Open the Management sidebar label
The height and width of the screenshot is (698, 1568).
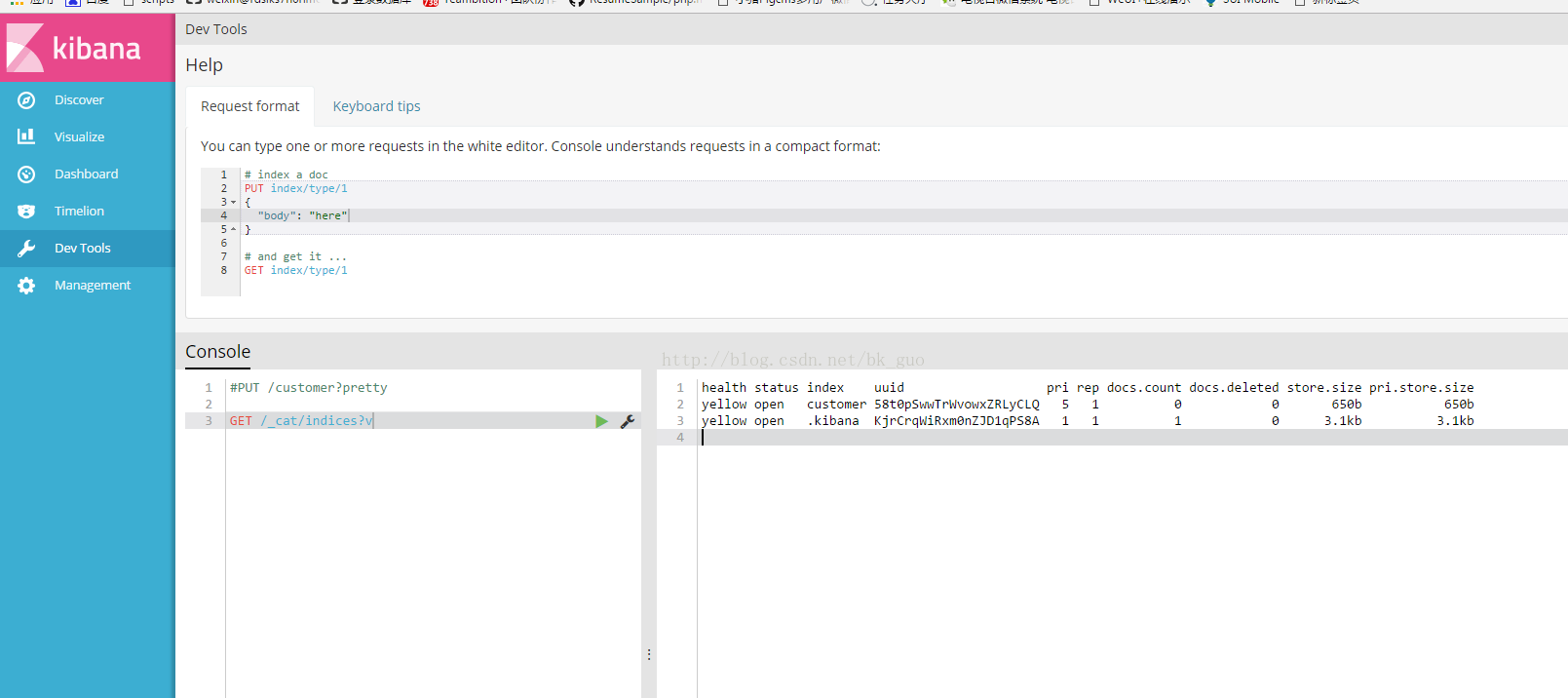93,286
